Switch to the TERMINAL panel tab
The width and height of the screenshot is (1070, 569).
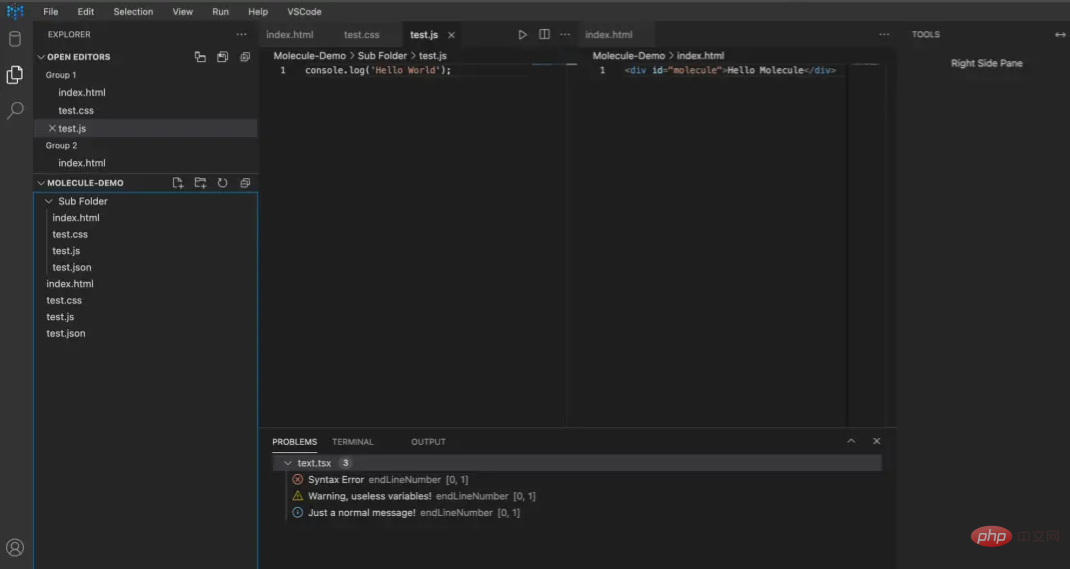tap(352, 442)
